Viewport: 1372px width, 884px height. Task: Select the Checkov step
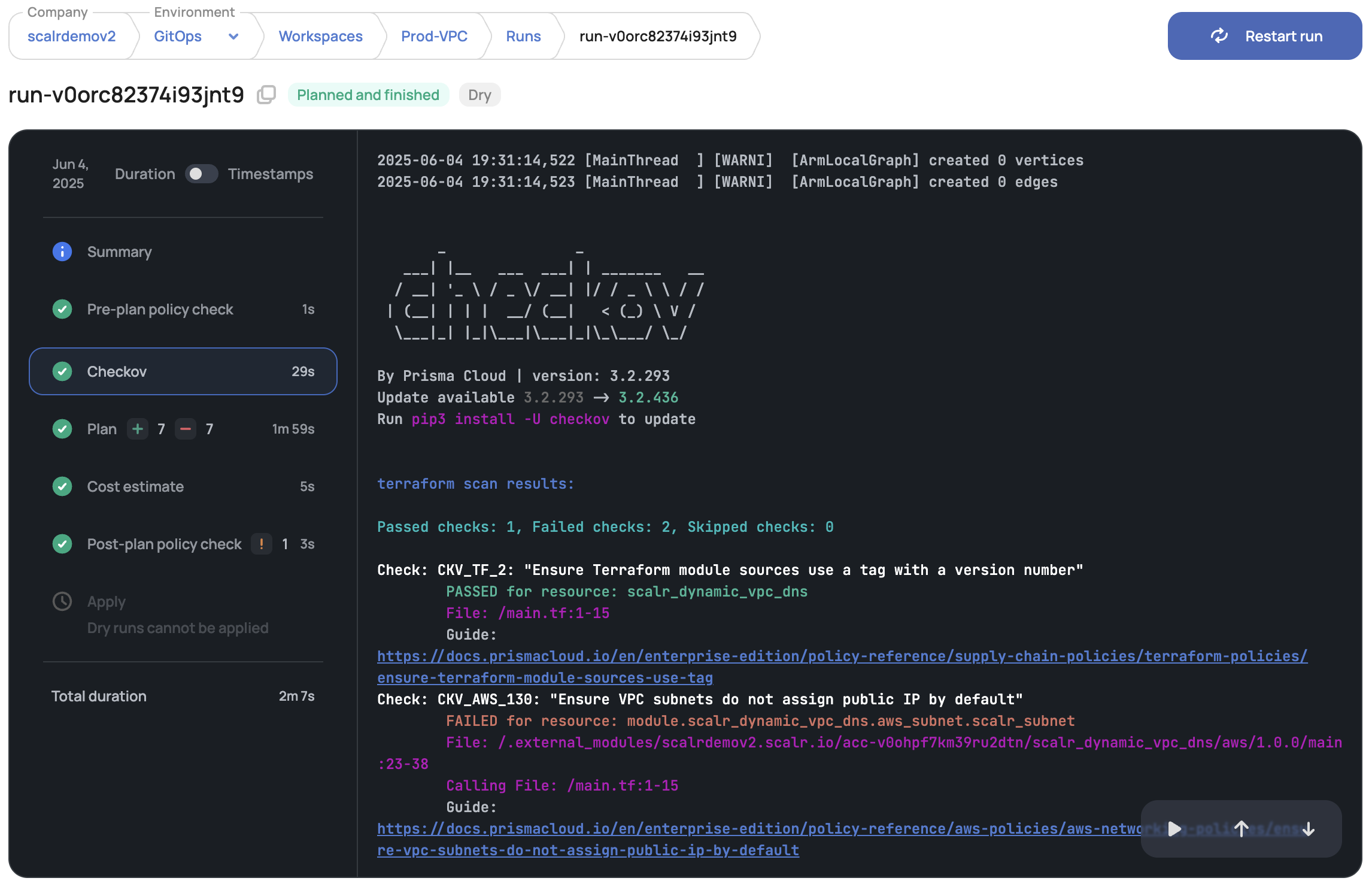183,371
